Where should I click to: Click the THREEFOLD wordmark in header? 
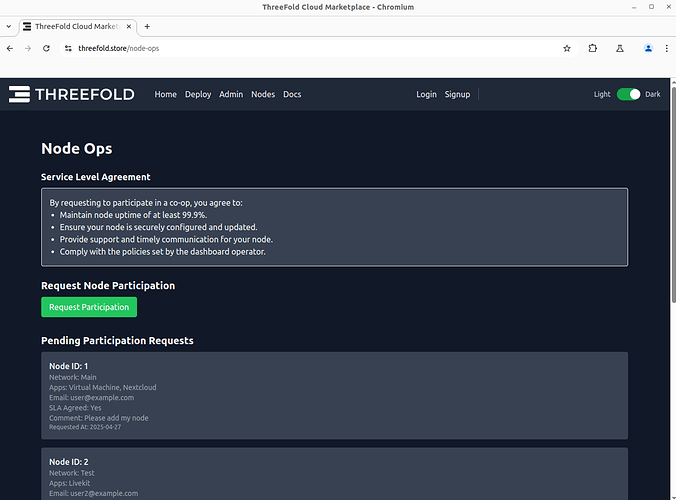tap(85, 94)
